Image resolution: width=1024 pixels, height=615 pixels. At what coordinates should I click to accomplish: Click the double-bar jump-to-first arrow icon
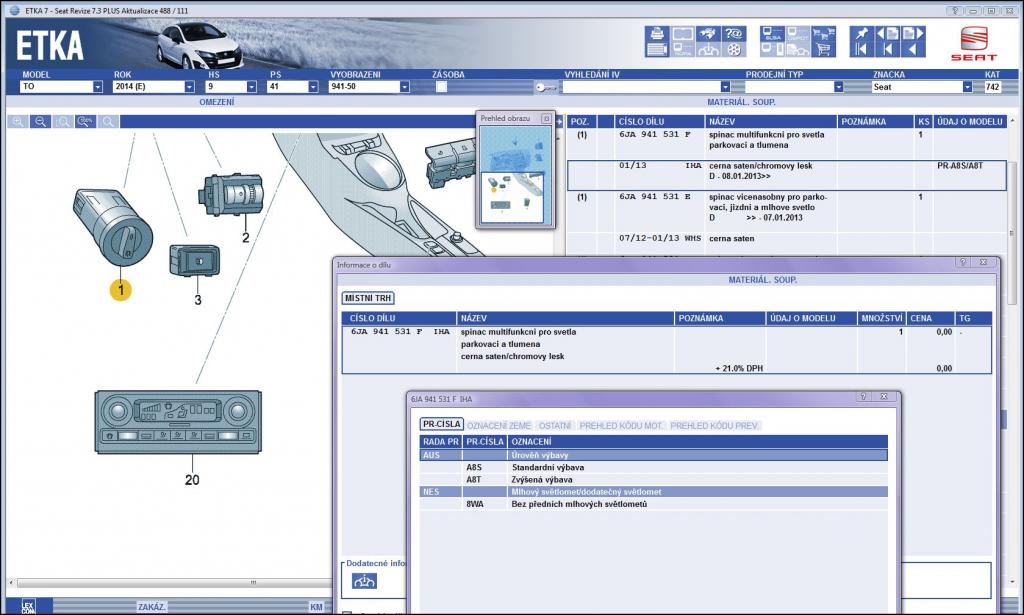point(861,49)
